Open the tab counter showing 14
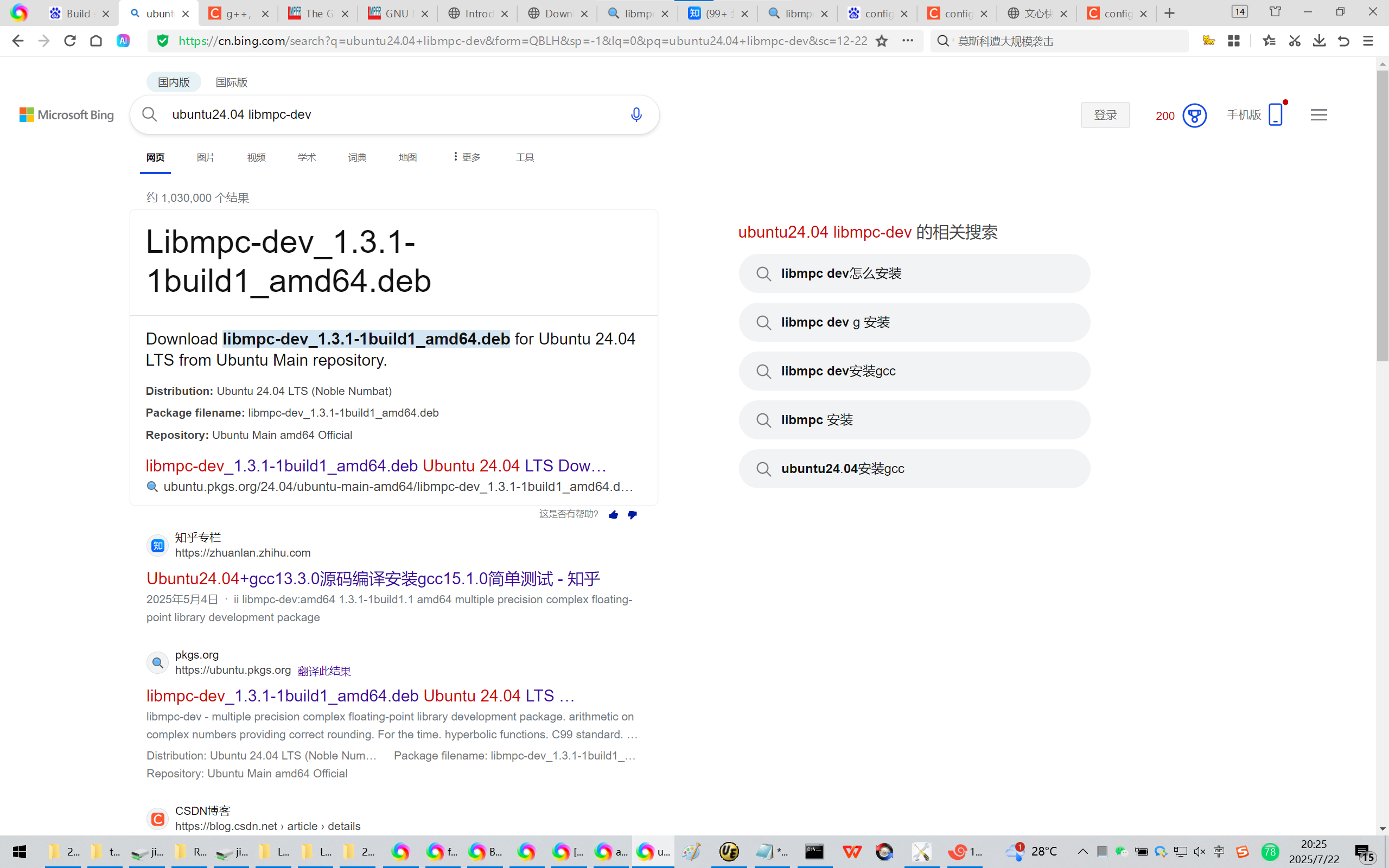Image resolution: width=1389 pixels, height=868 pixels. point(1240,12)
